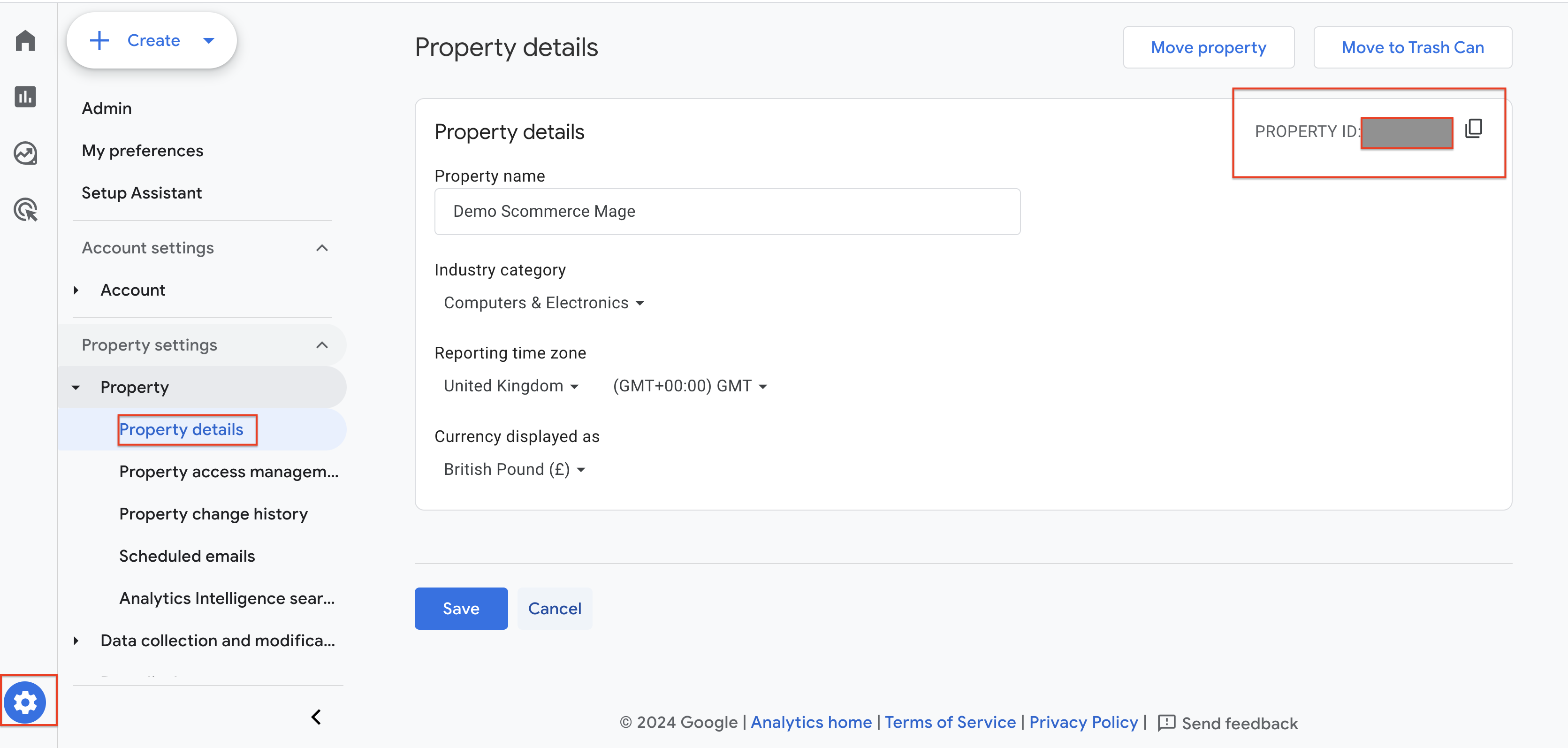Collapse the admin navigation panel arrow

[x=316, y=717]
